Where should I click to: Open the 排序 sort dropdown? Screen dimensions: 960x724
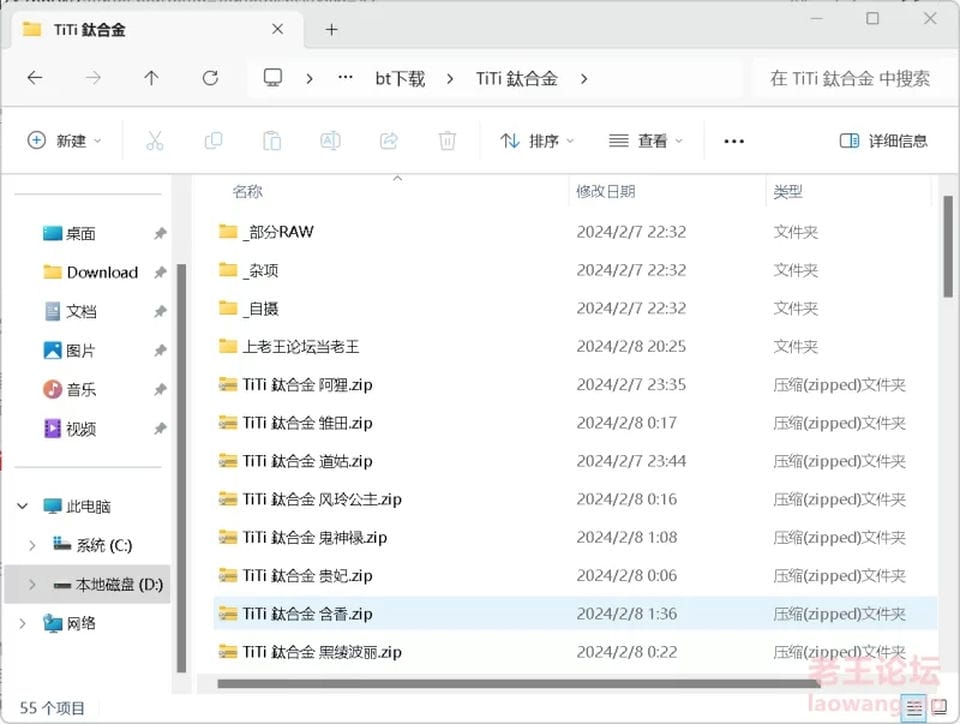(537, 141)
